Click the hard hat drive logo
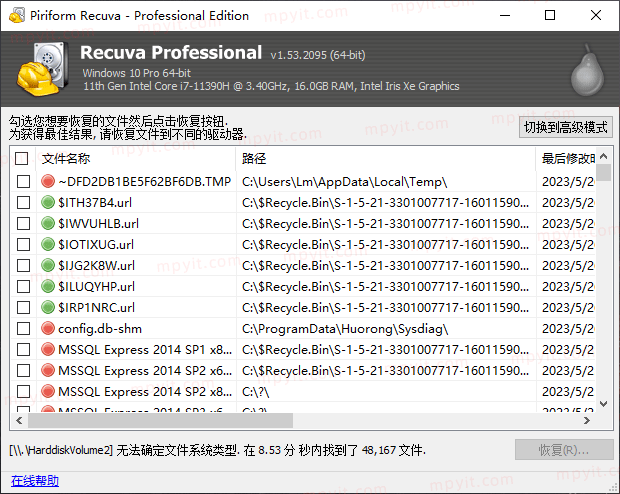 tap(42, 69)
